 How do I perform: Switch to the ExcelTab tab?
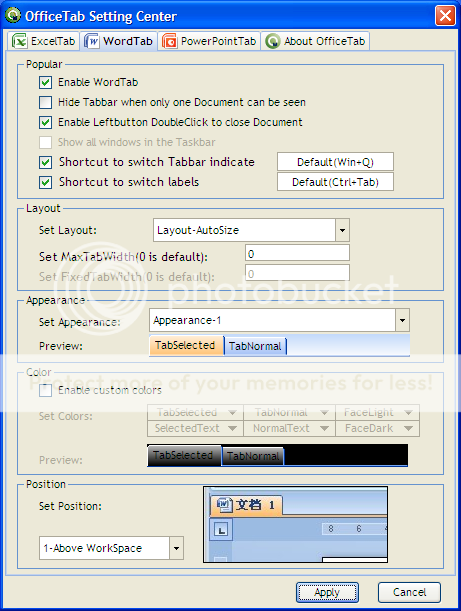click(44, 41)
